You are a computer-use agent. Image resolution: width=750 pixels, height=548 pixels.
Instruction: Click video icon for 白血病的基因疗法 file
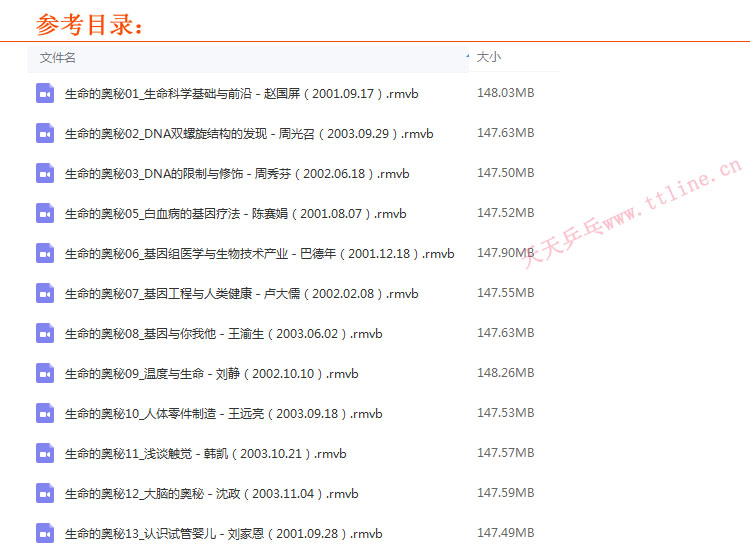tap(44, 213)
